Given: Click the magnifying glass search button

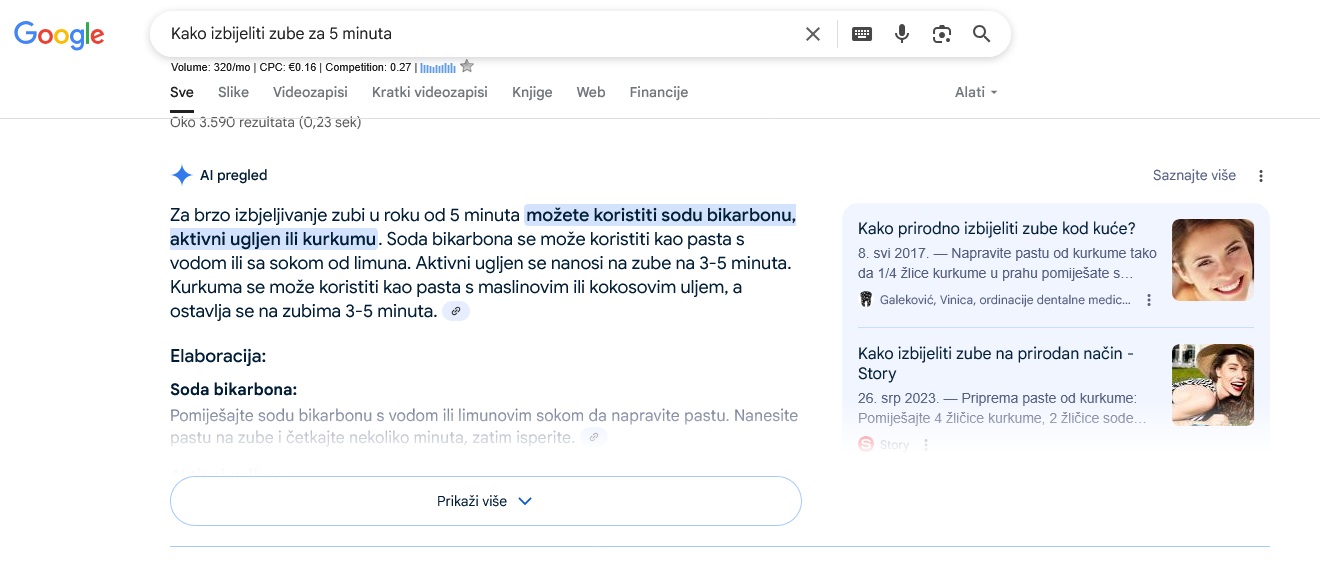Looking at the screenshot, I should point(981,34).
